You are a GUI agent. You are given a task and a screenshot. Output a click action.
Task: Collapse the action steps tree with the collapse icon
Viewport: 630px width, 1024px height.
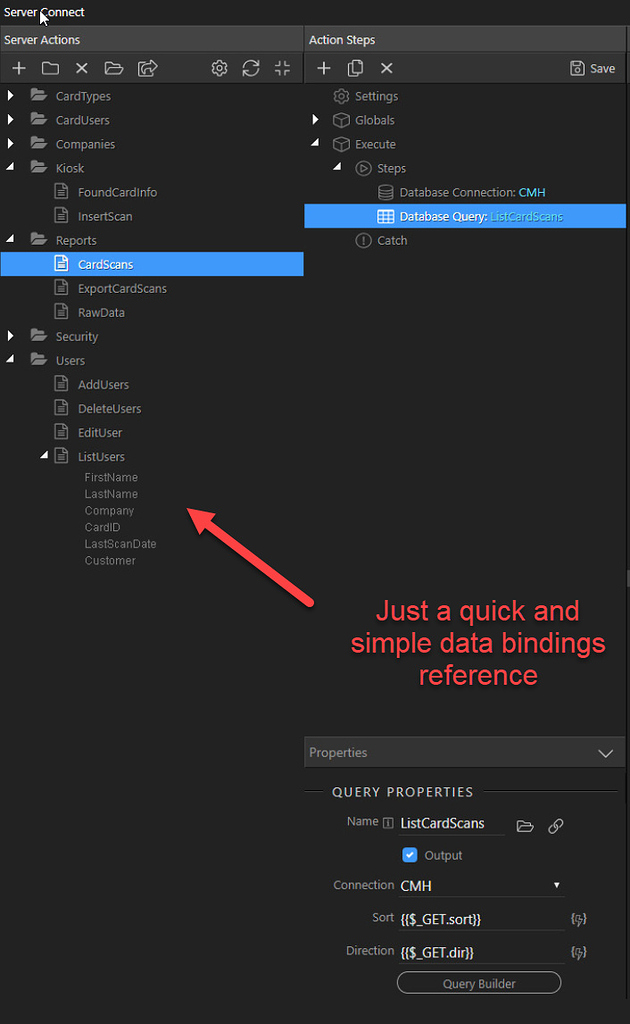(281, 68)
